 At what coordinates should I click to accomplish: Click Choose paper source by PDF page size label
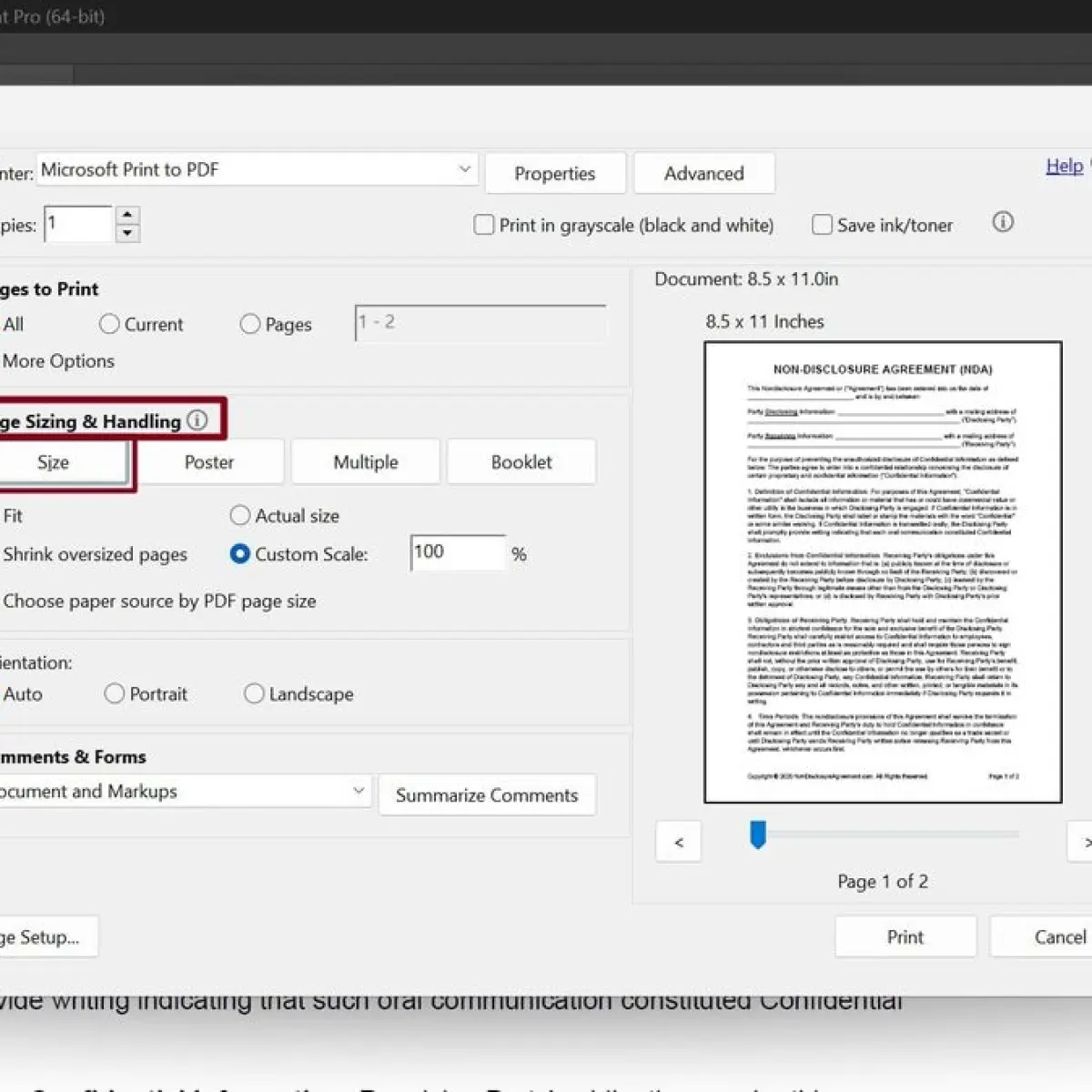click(x=160, y=601)
